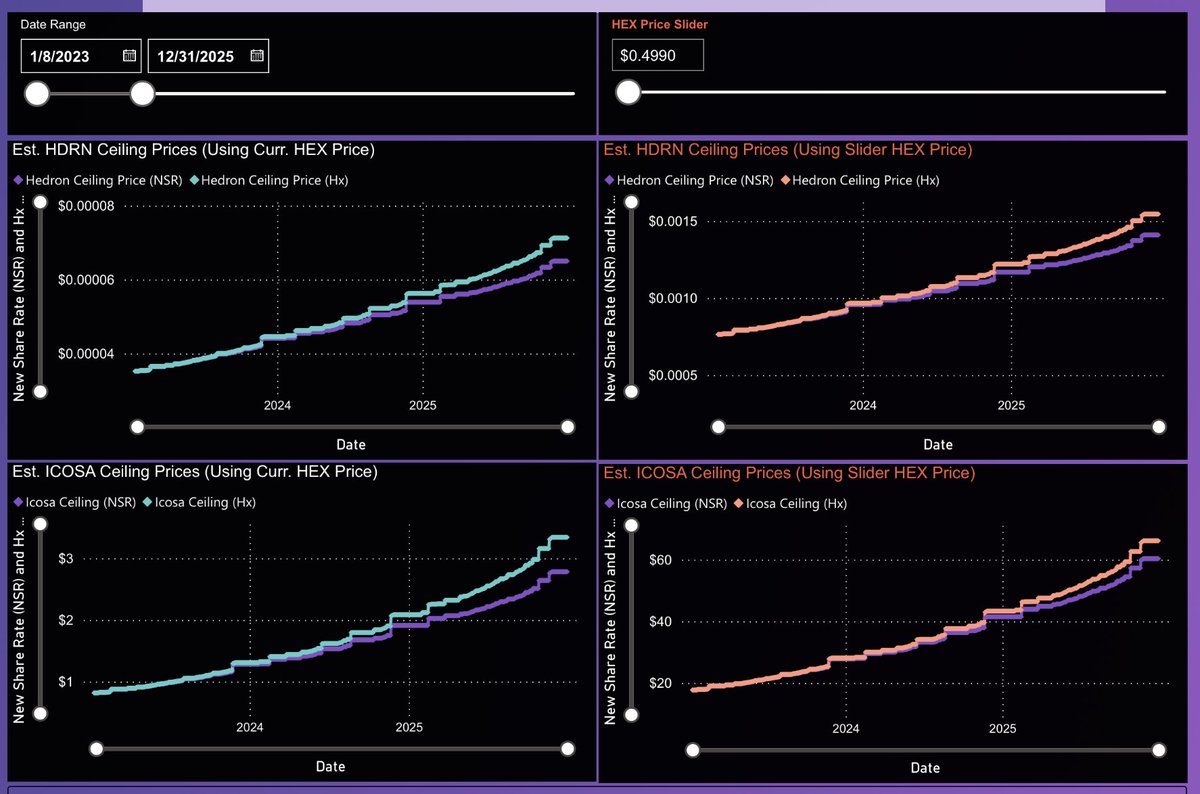
Task: Click left date zoom handle under HDRN Slider HEX chart
Action: [x=717, y=427]
